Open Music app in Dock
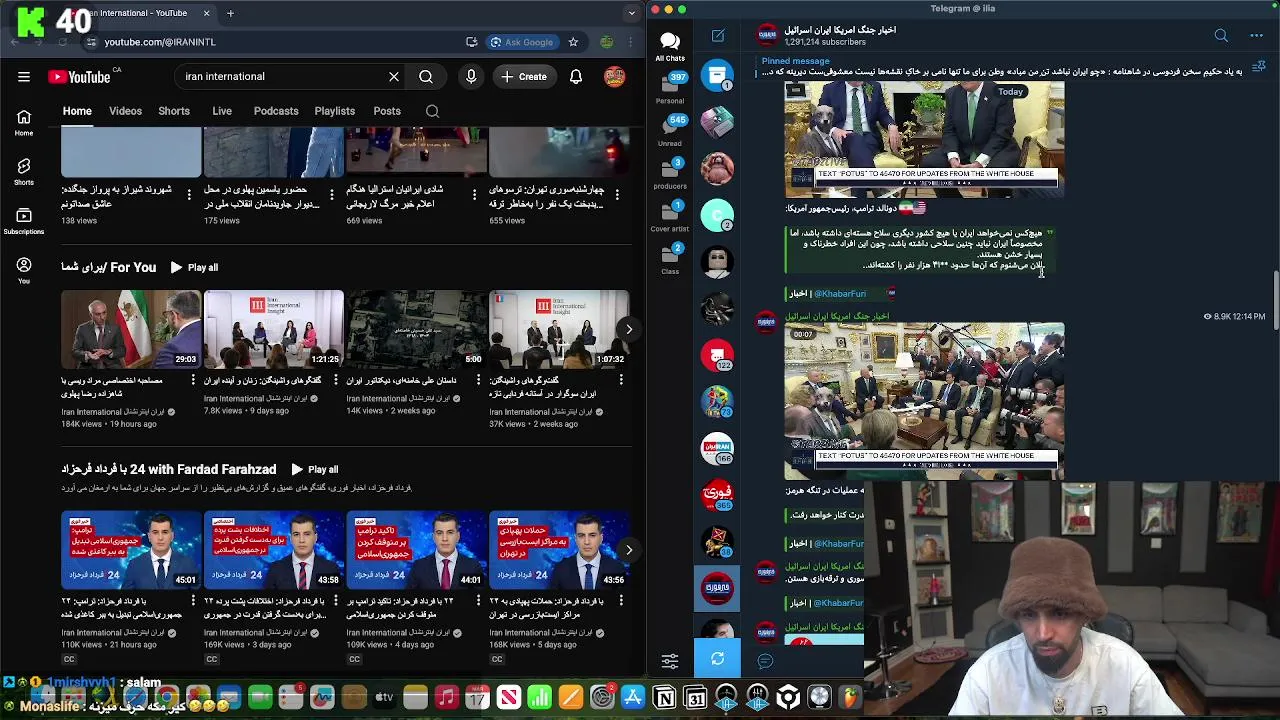Viewport: 1280px width, 720px height. coord(446,697)
